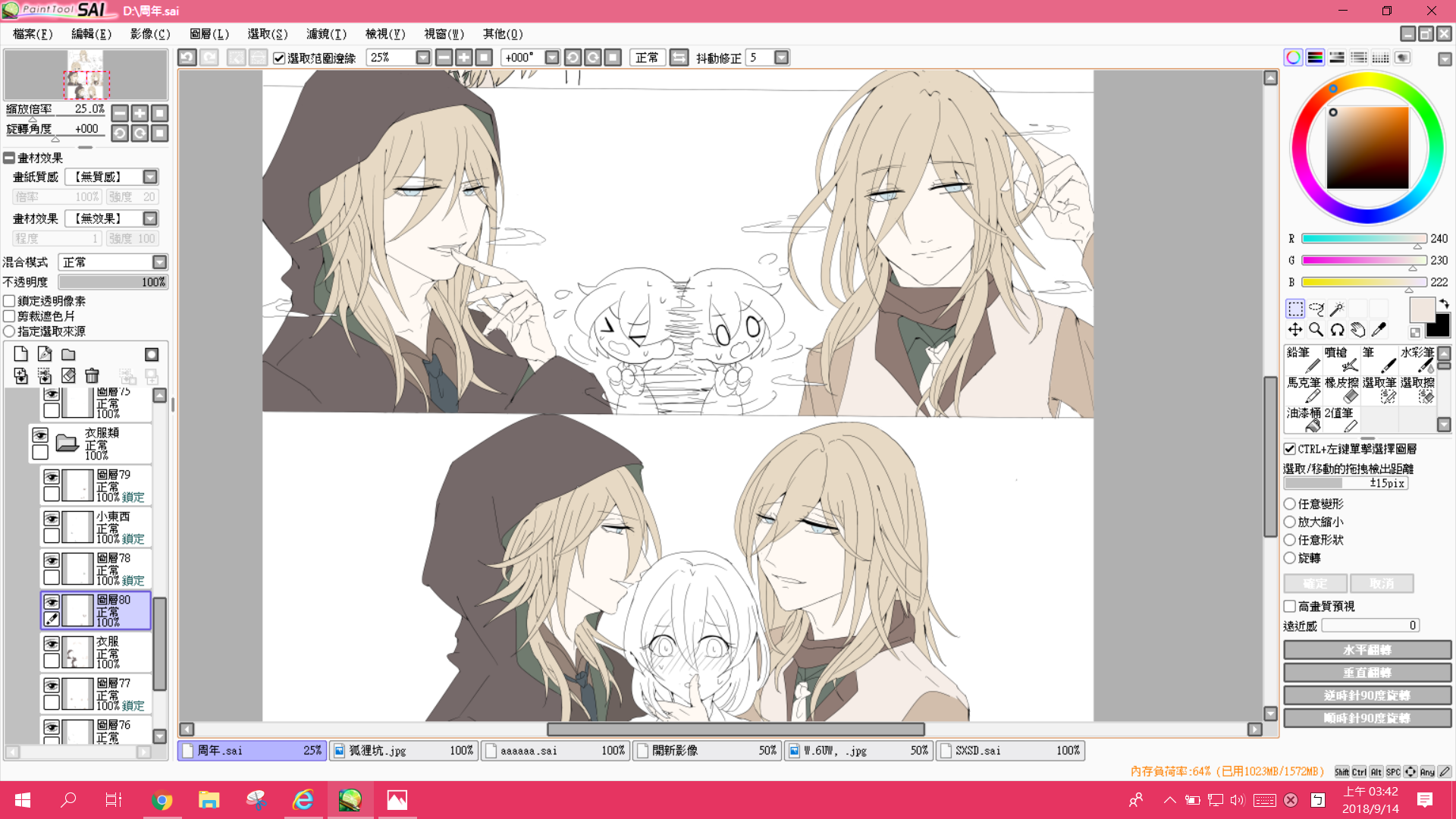The height and width of the screenshot is (819, 1456).
Task: Enable 高畫質預視 checkbox
Action: [x=1289, y=606]
